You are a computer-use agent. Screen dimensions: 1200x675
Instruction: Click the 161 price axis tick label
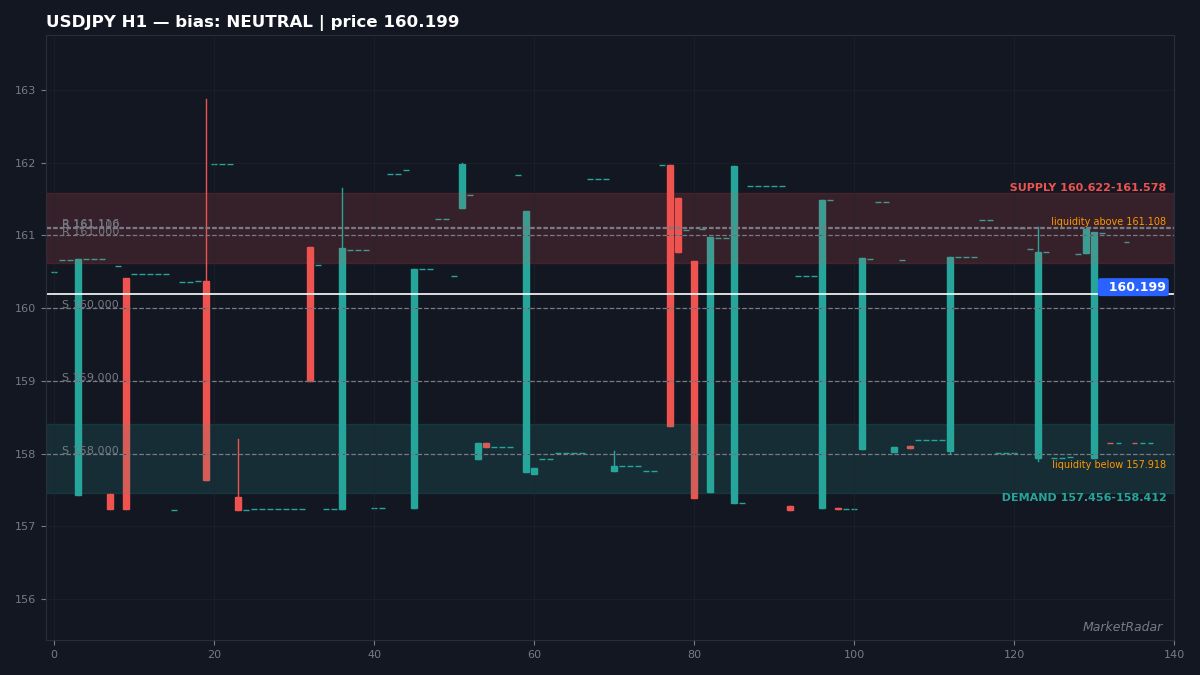pyautogui.click(x=24, y=236)
